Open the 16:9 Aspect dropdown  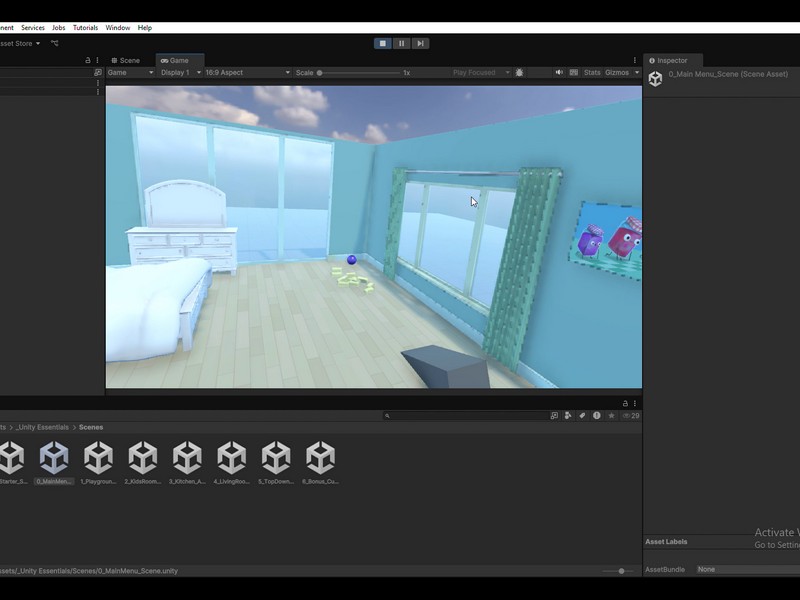tap(247, 73)
